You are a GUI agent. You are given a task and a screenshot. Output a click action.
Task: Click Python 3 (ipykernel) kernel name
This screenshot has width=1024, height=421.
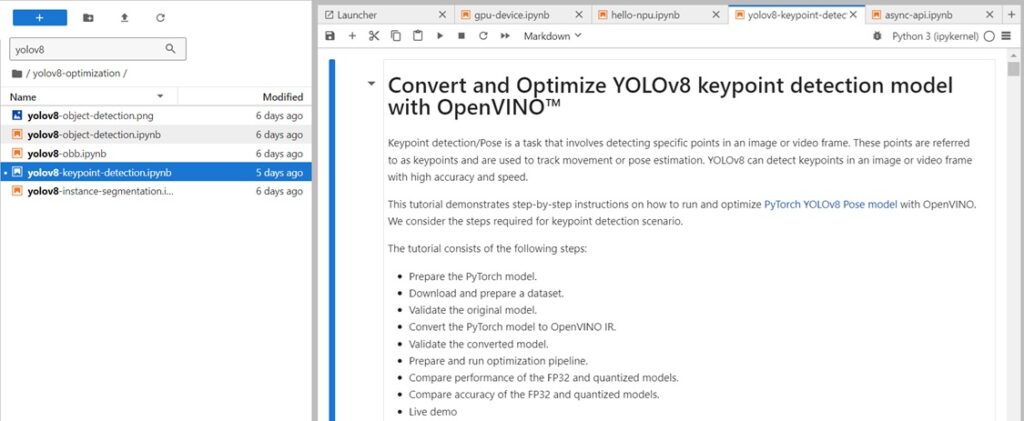click(x=935, y=37)
